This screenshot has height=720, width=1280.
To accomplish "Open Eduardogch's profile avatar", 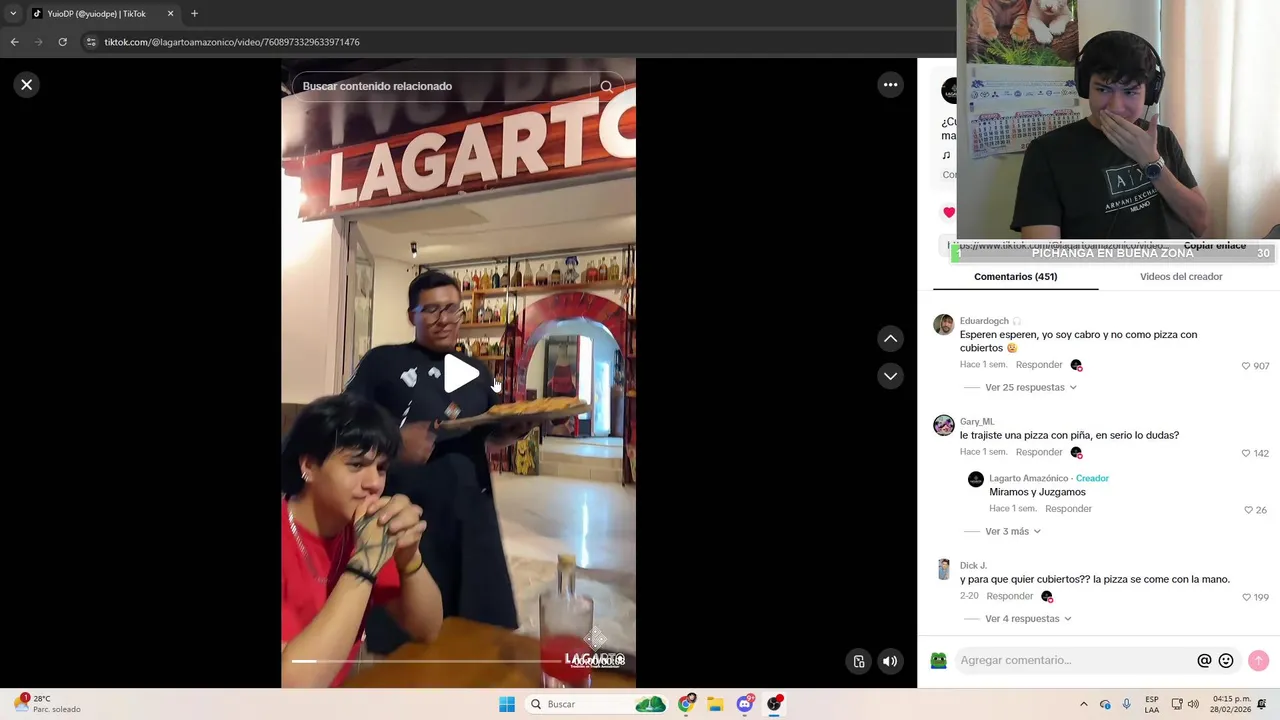I will 944,324.
